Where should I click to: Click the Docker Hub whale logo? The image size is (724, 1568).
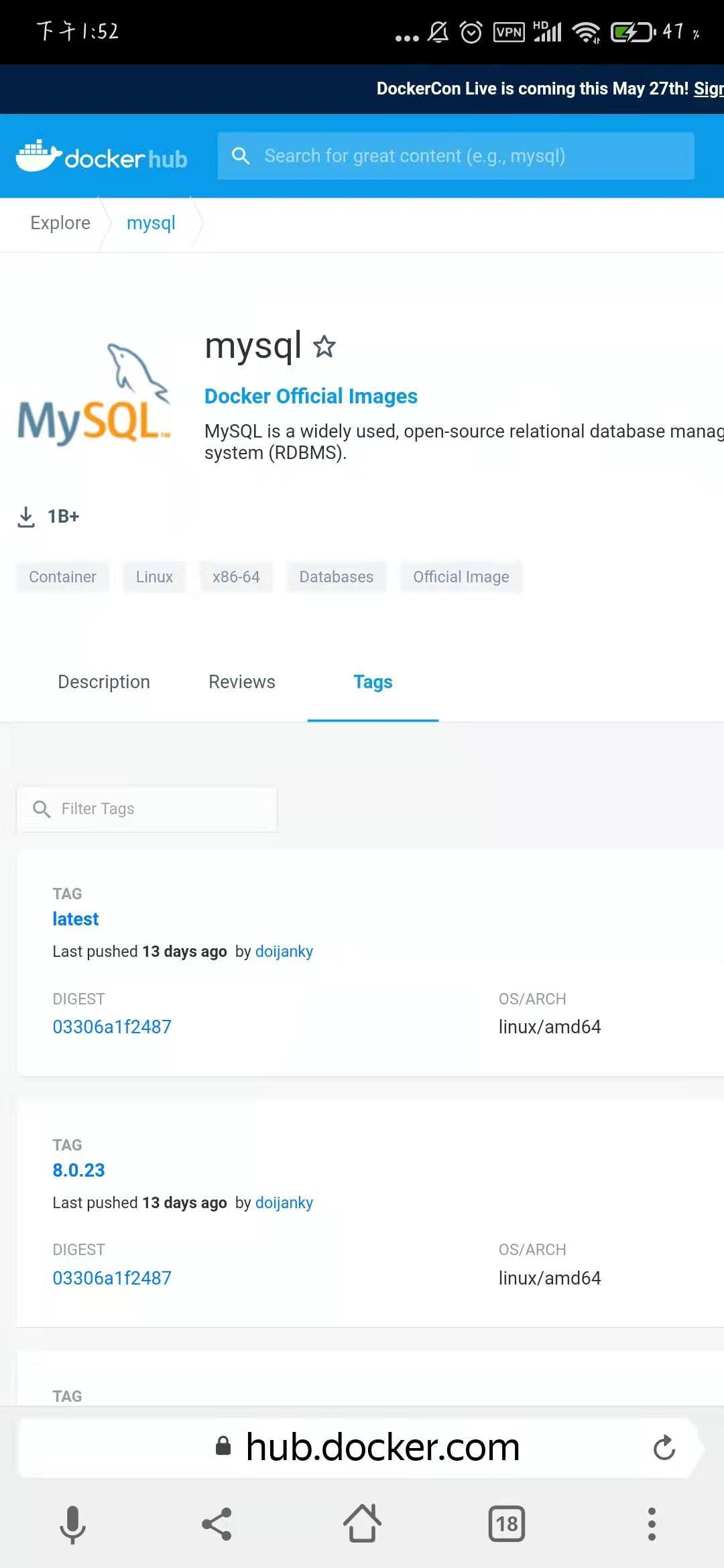click(101, 157)
